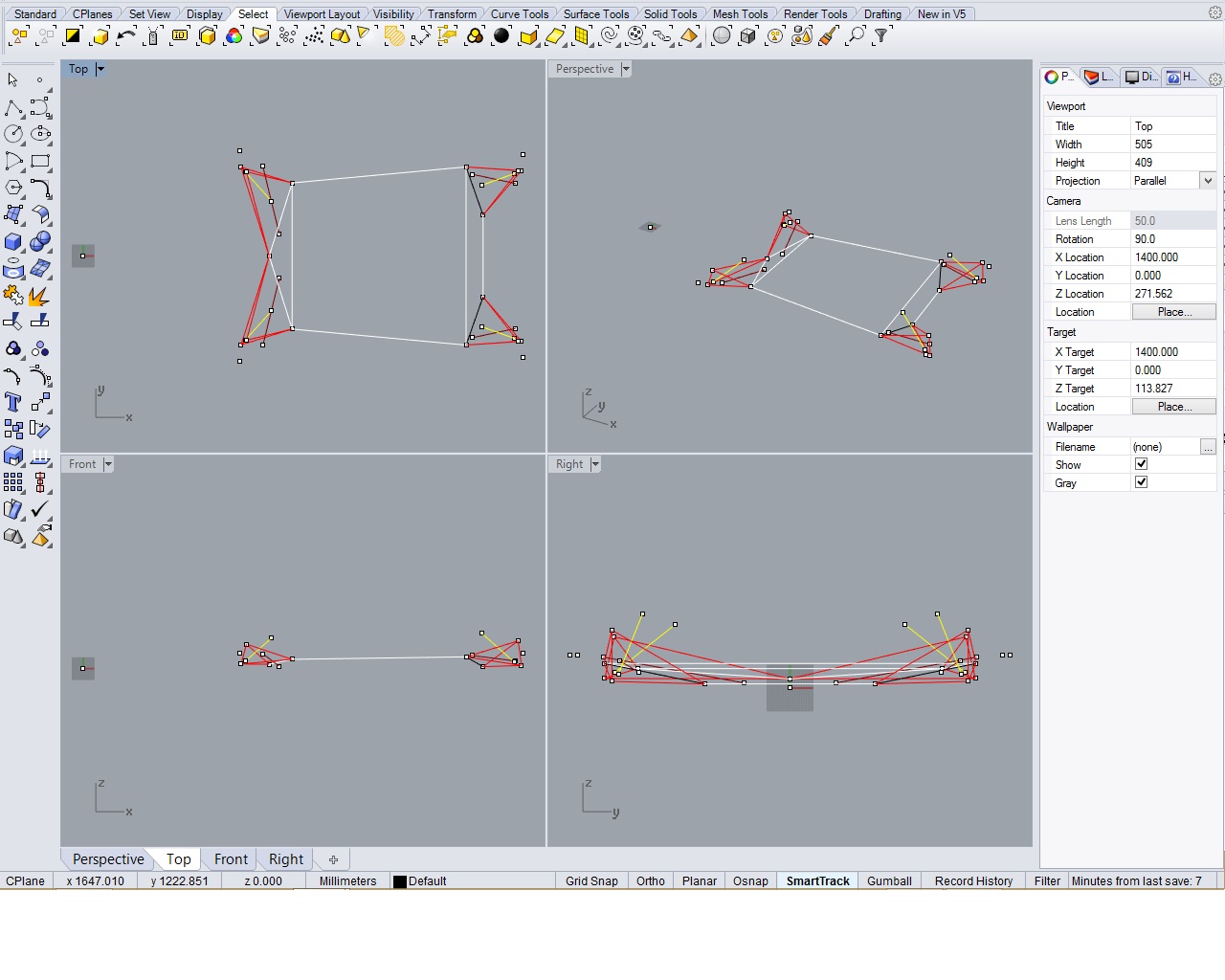Click the selection filter funnel icon

pos(882,36)
